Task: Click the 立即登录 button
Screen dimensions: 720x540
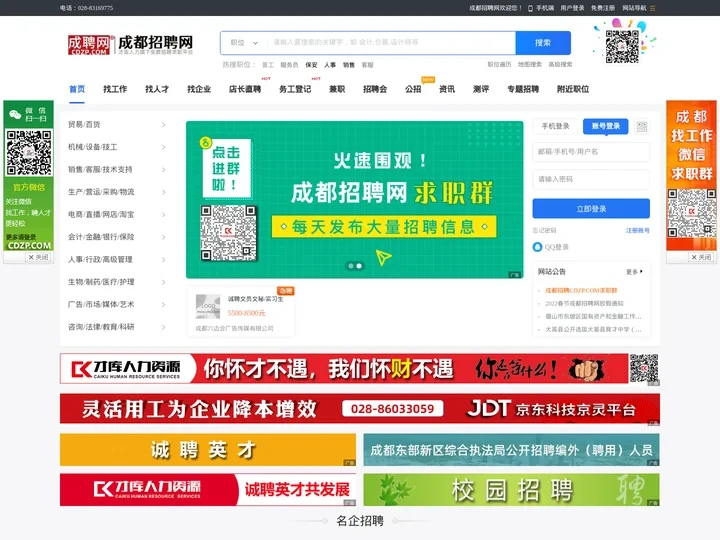Action: [591, 209]
